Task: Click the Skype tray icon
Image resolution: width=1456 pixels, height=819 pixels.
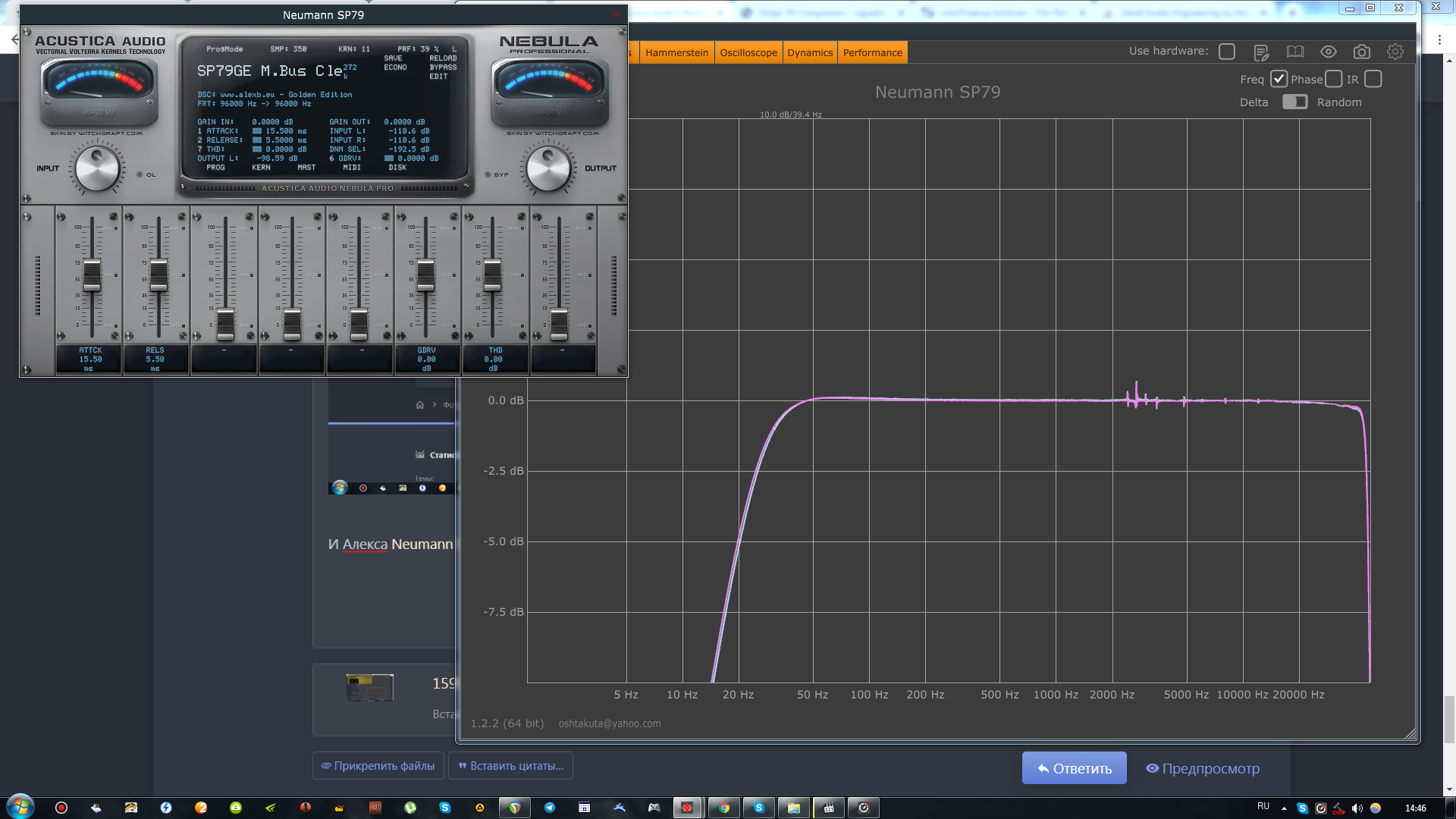Action: (x=1302, y=808)
